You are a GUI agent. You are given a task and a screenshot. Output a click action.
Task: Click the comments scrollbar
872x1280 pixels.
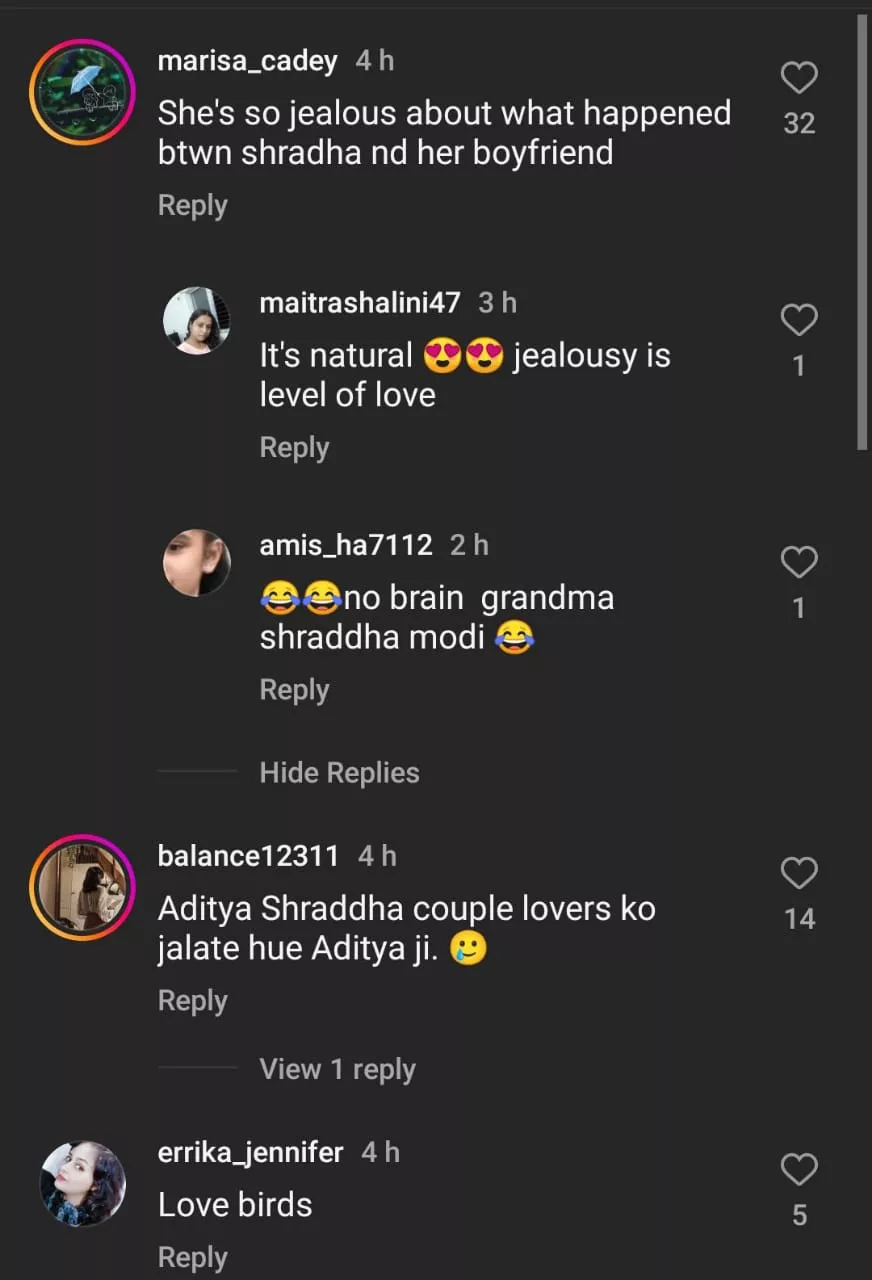point(862,230)
